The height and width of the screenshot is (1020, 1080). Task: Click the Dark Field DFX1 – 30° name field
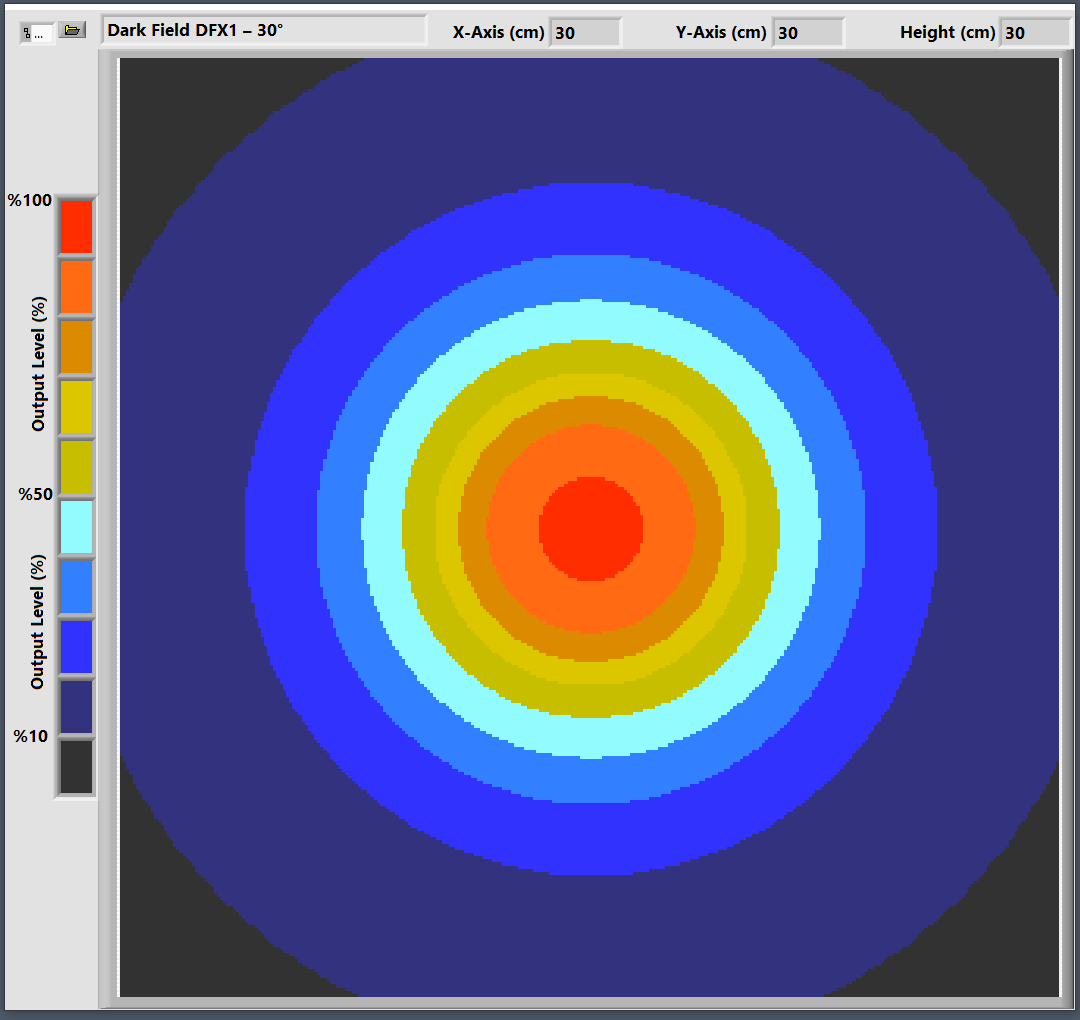coord(263,31)
